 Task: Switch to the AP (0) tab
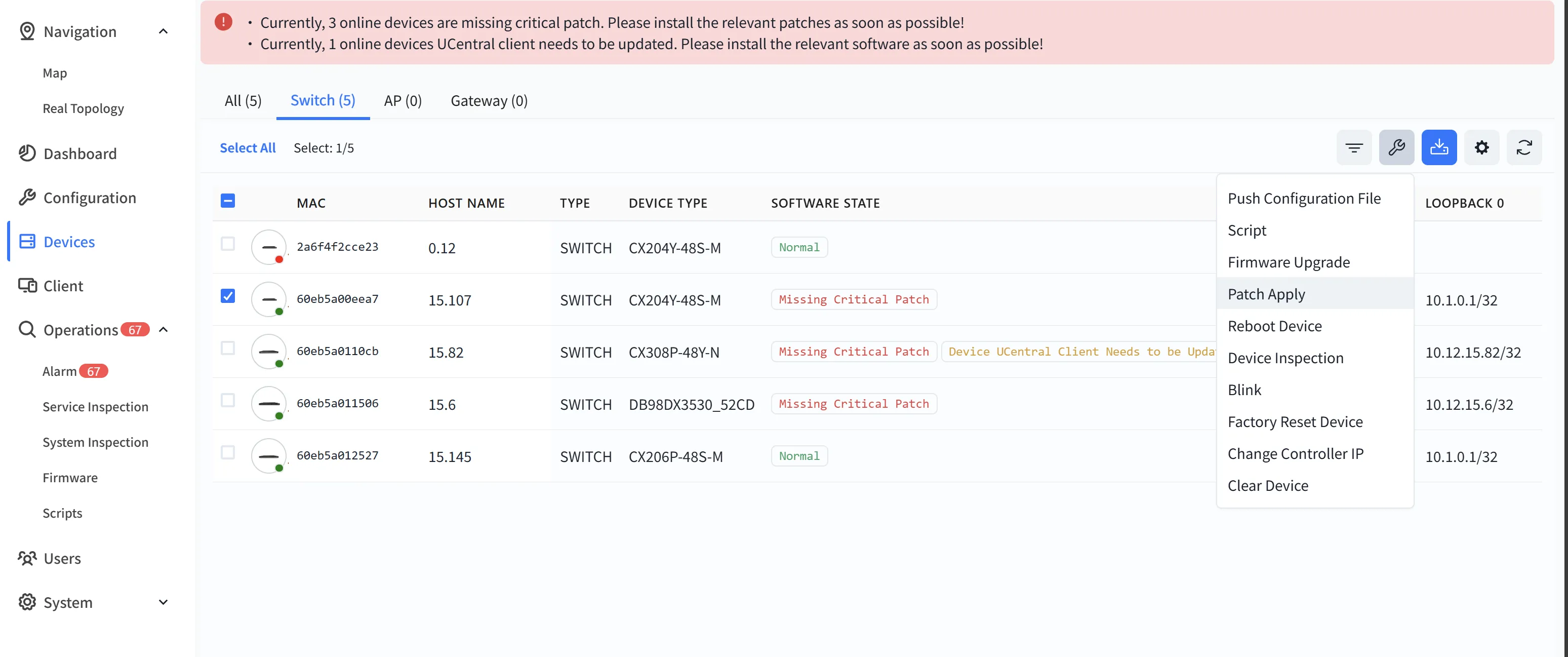403,100
